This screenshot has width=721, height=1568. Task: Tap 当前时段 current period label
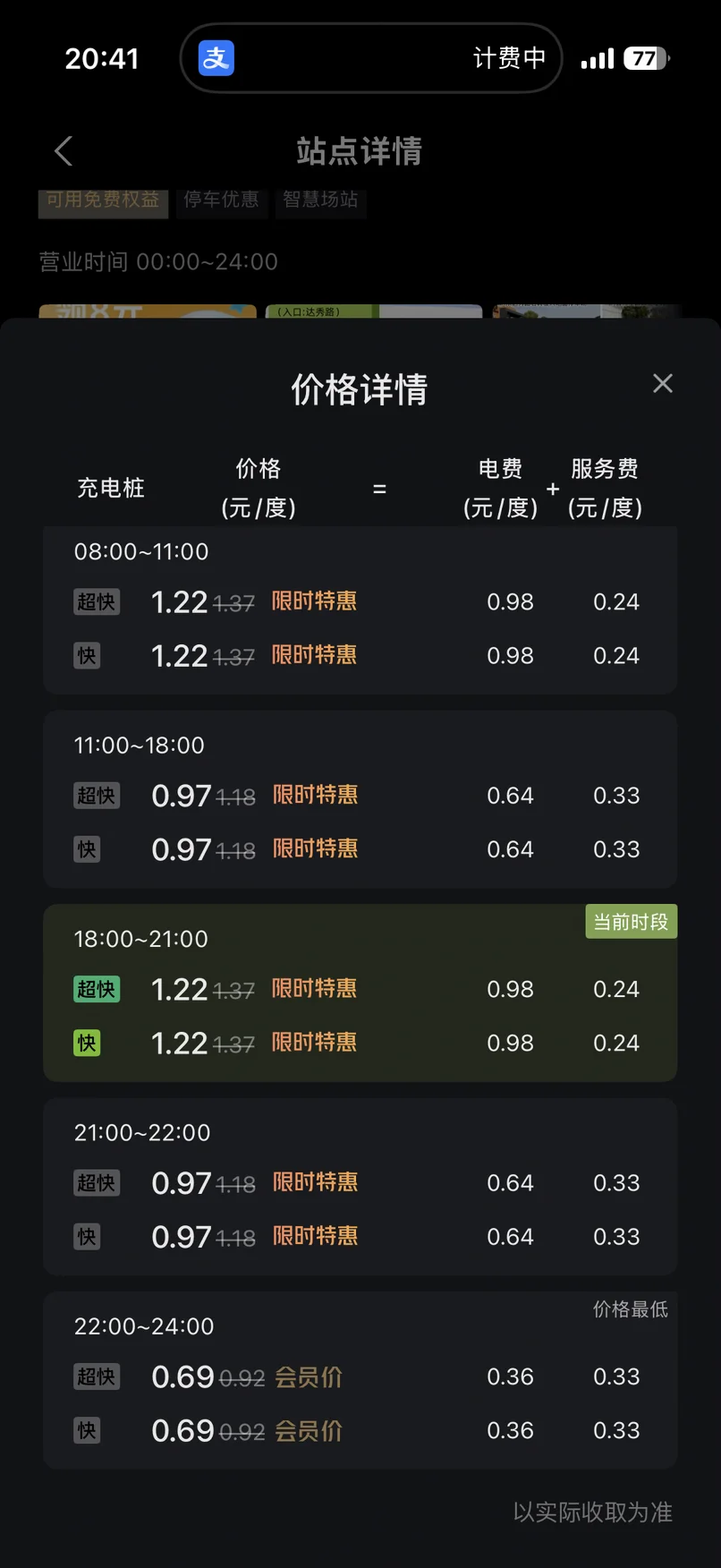[631, 922]
